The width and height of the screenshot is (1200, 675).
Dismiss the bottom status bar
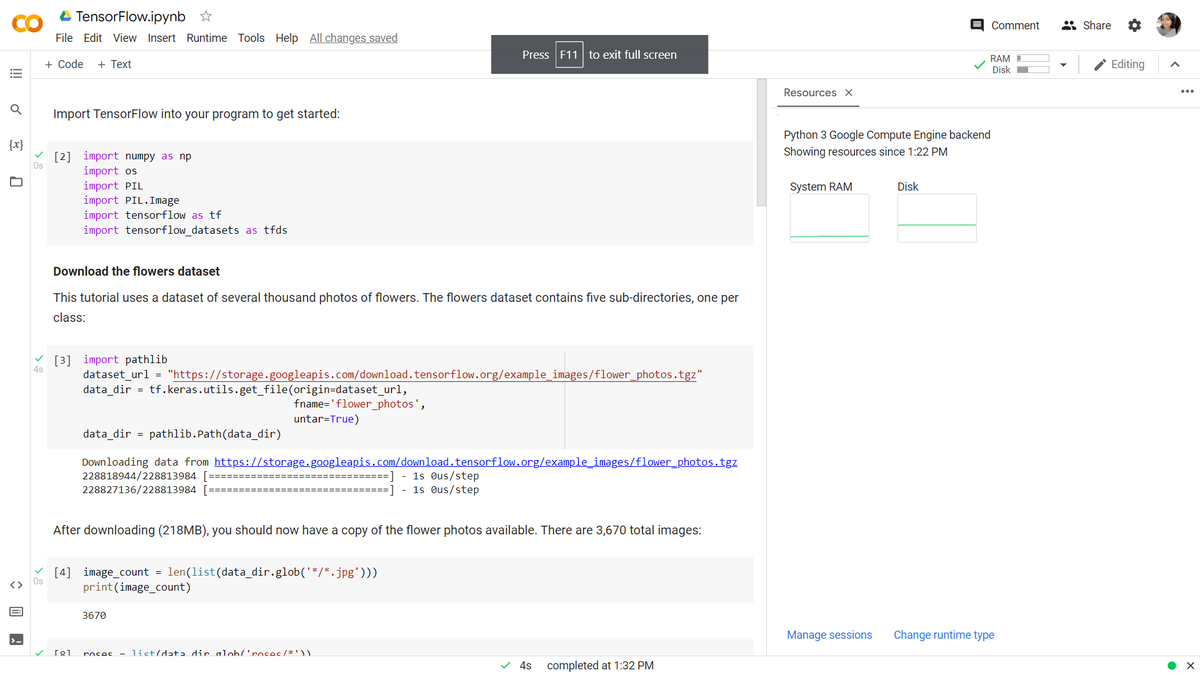(1190, 666)
